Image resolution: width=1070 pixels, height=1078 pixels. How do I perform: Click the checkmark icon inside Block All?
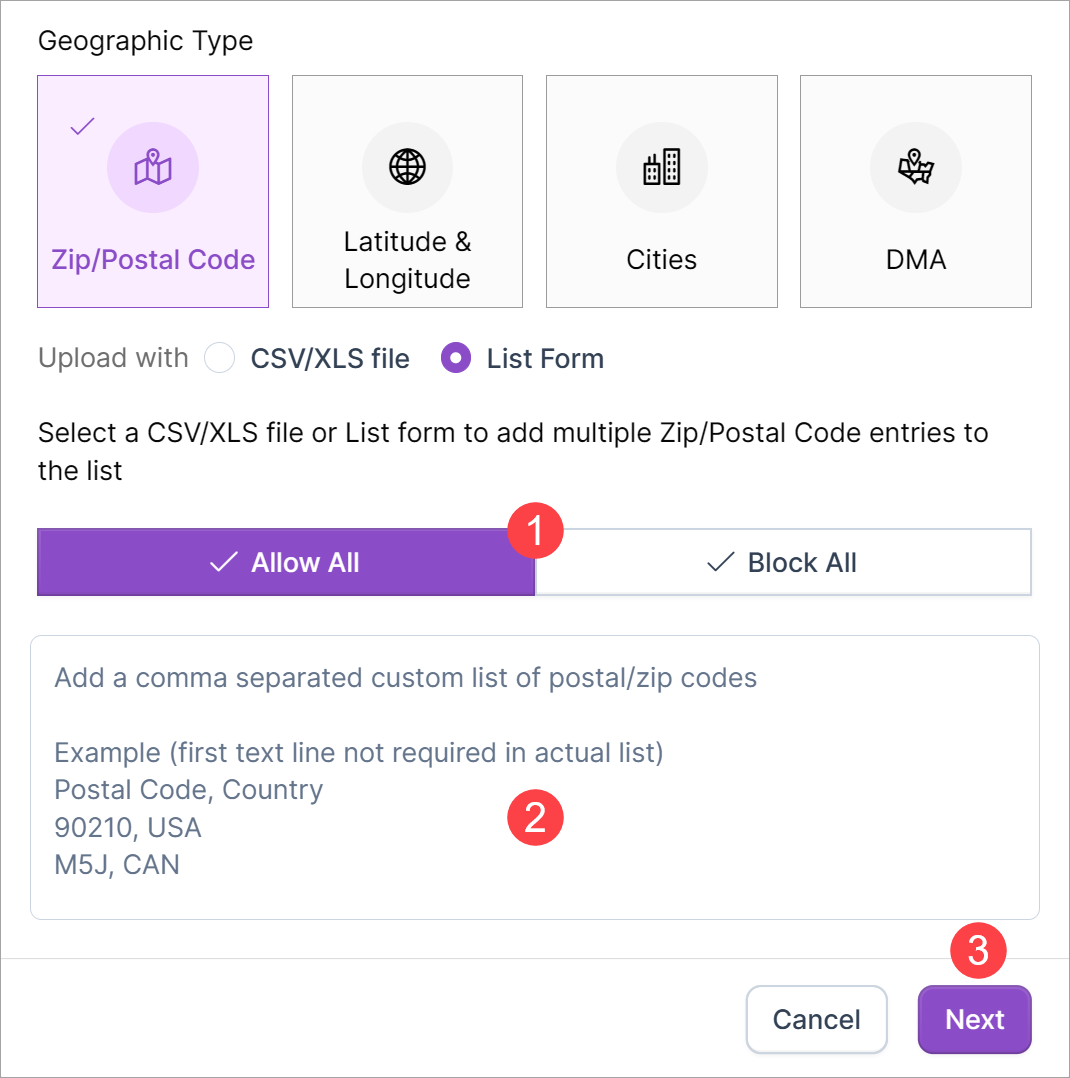(x=720, y=563)
